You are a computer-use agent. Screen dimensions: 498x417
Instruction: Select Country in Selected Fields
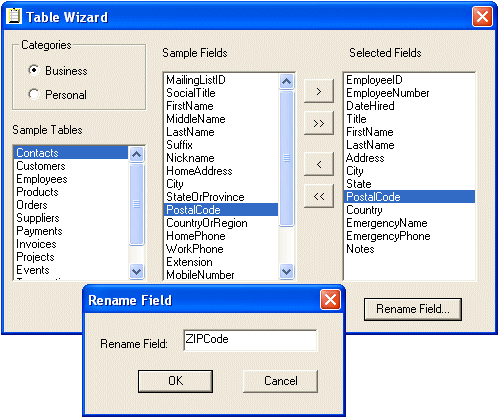[410, 210]
